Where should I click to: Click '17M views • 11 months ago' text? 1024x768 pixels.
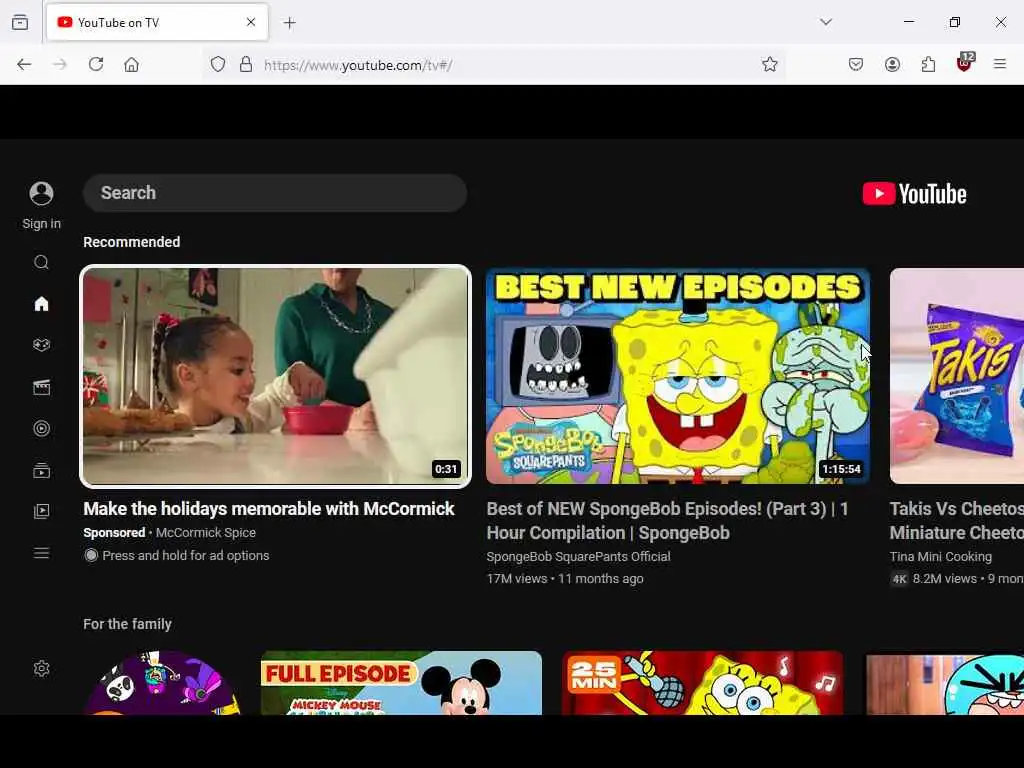pyautogui.click(x=565, y=579)
